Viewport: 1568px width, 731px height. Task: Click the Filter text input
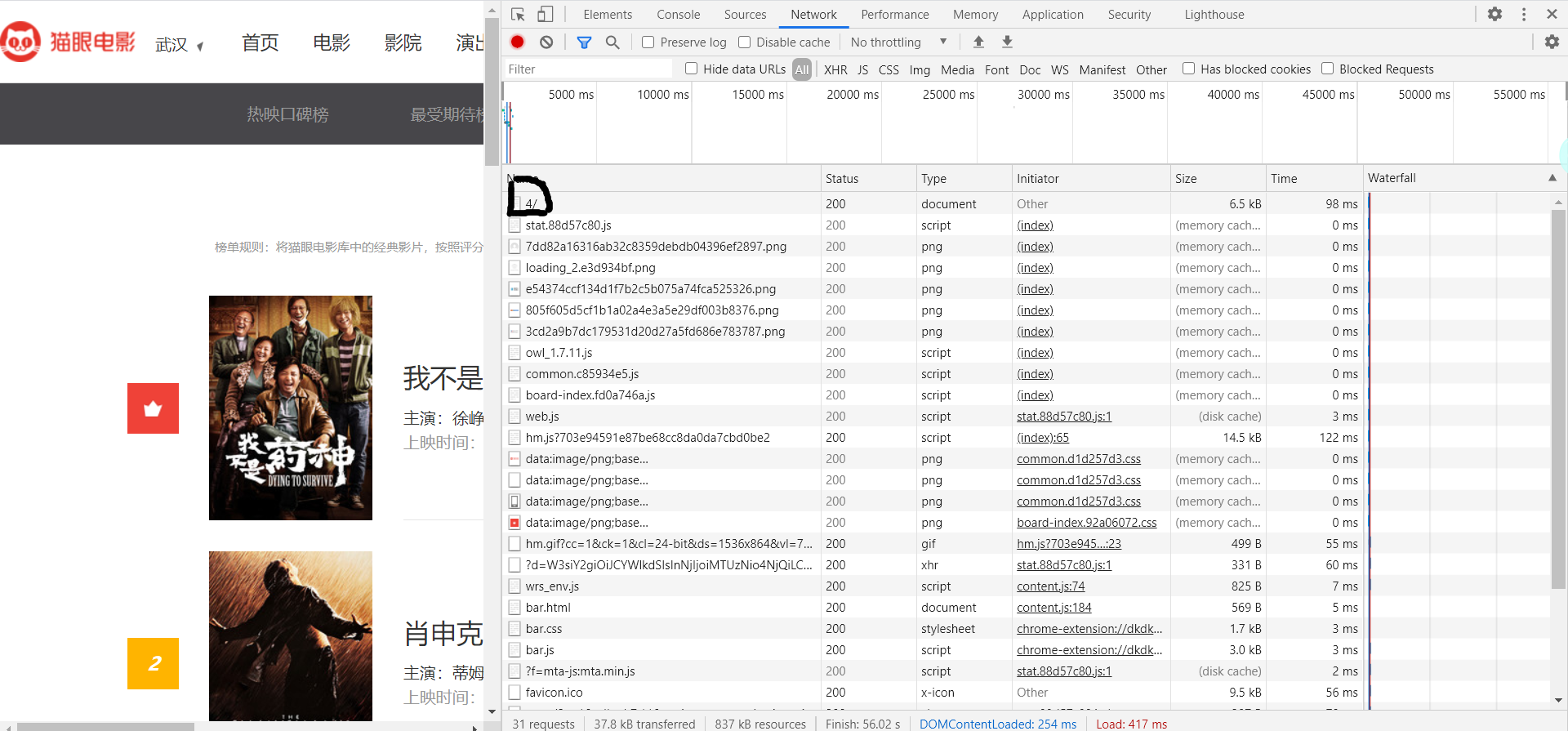click(588, 69)
